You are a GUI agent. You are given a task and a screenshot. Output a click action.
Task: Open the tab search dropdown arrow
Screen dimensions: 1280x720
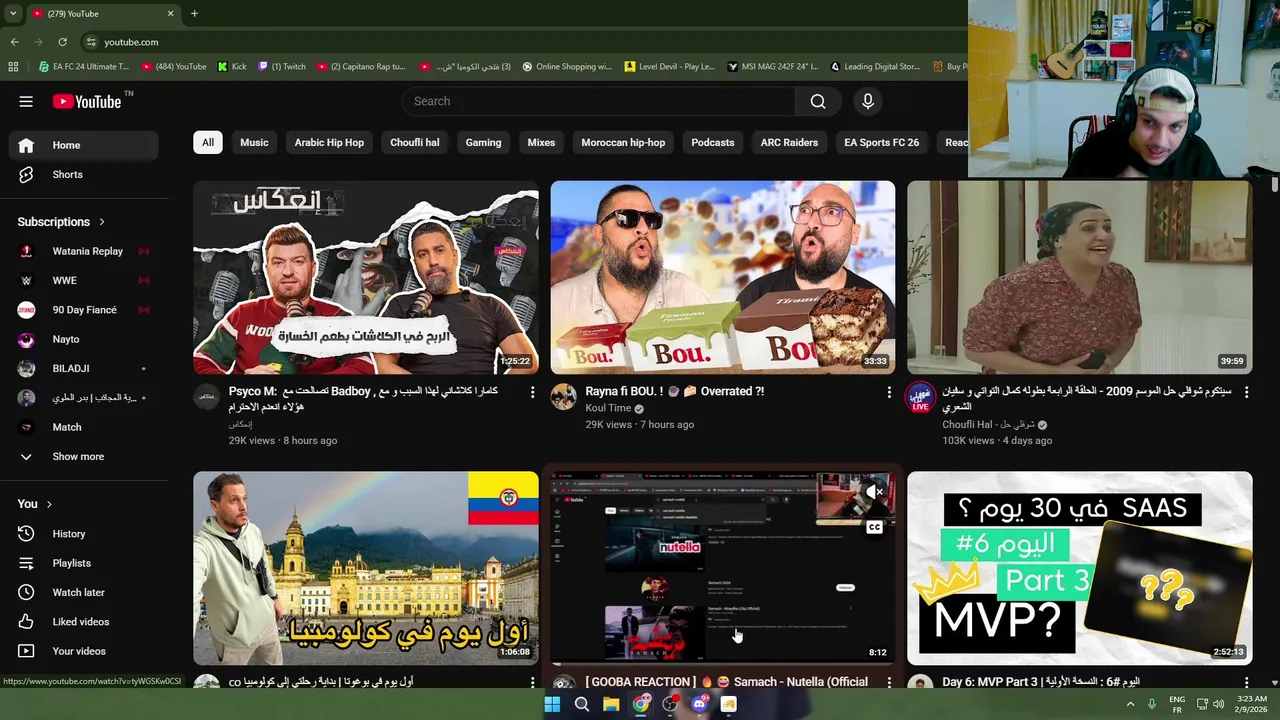[12, 14]
